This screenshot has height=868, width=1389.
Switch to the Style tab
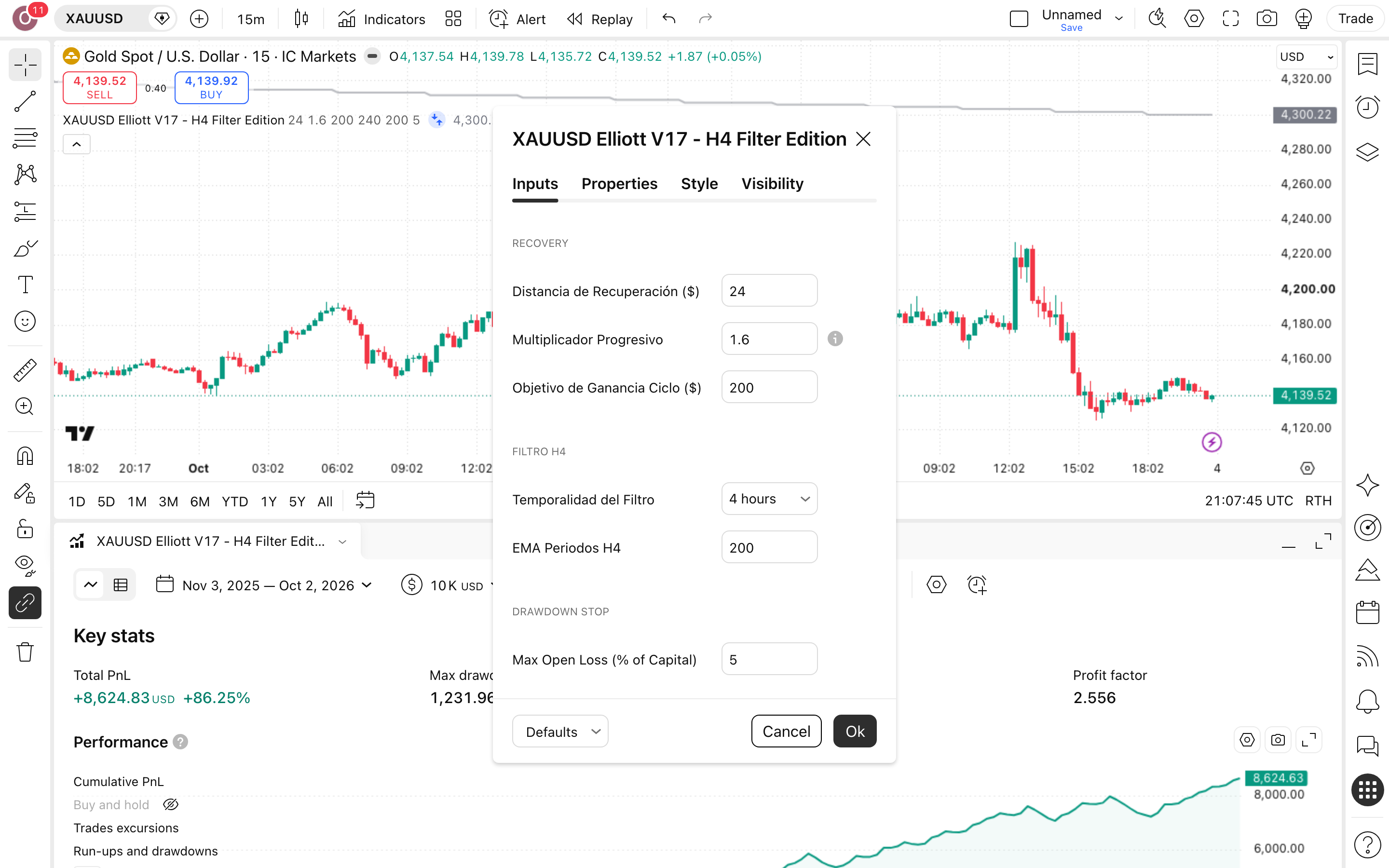click(x=699, y=184)
